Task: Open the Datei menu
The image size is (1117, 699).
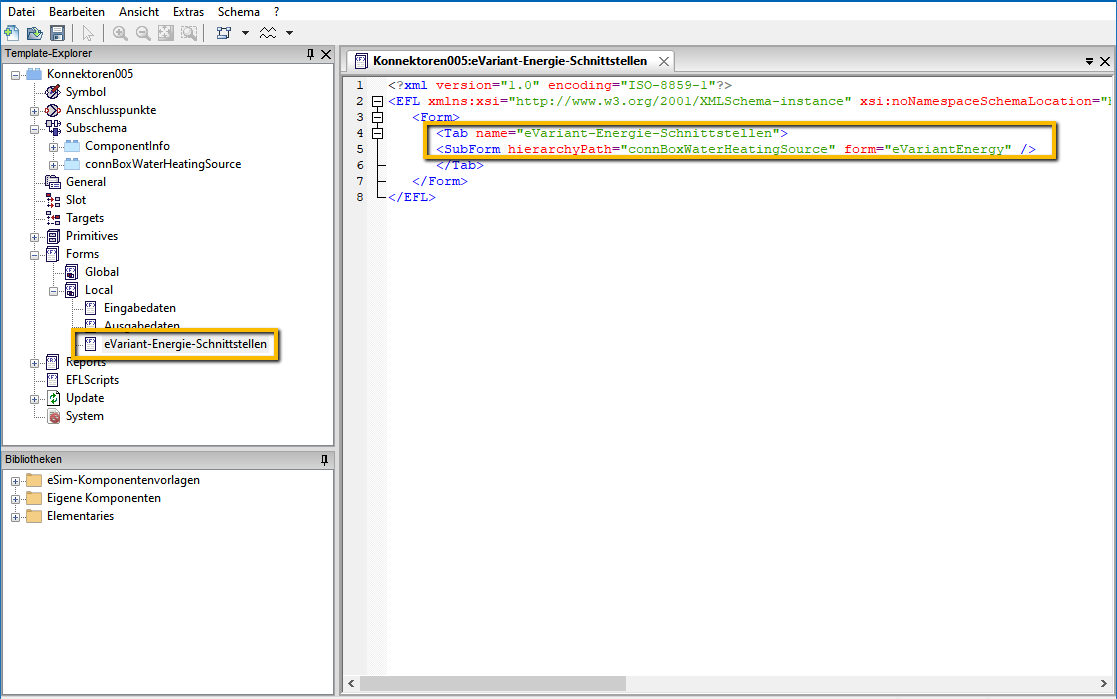Action: tap(21, 11)
